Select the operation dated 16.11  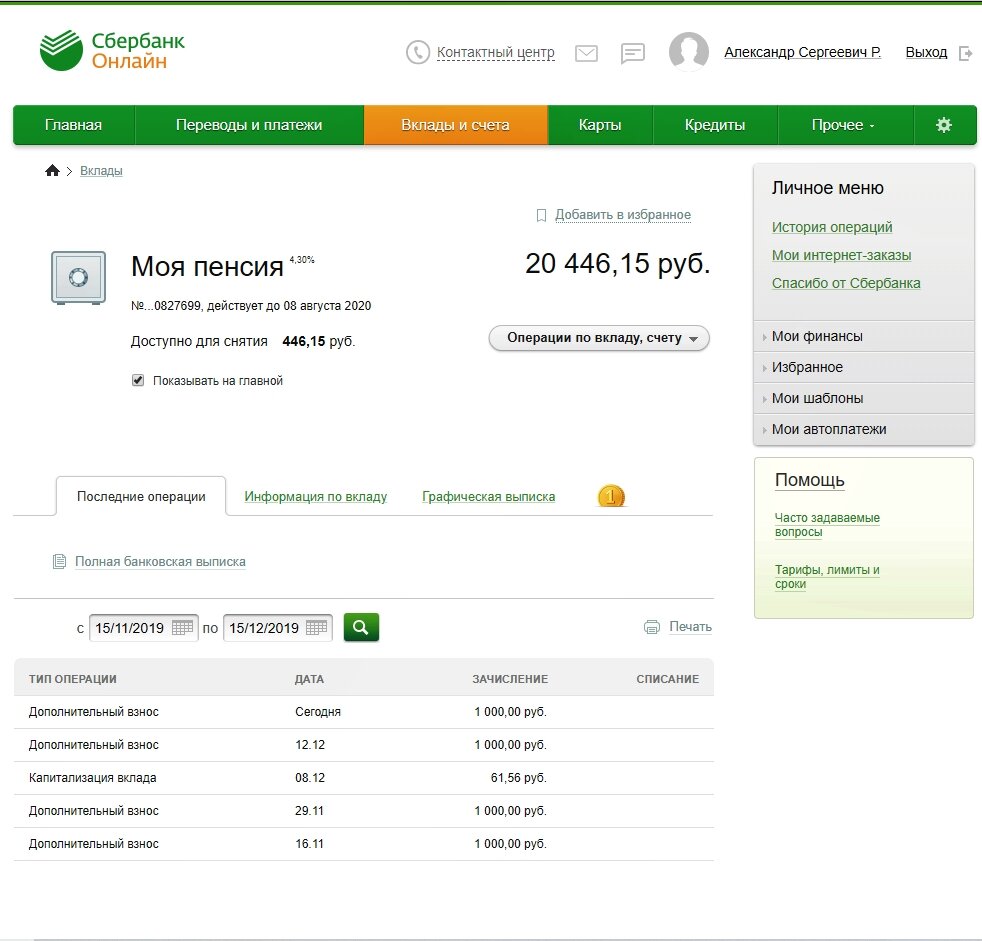[364, 844]
